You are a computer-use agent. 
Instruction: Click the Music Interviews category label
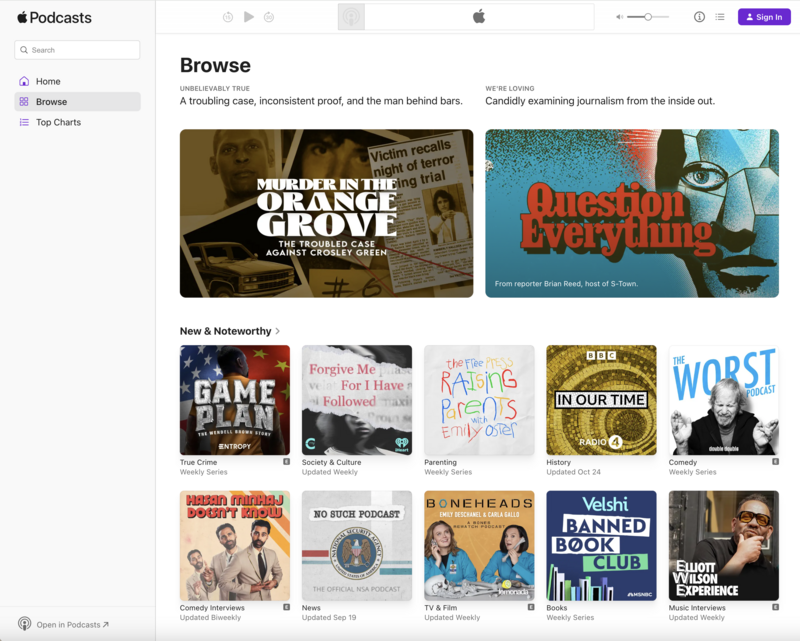pyautogui.click(x=697, y=608)
